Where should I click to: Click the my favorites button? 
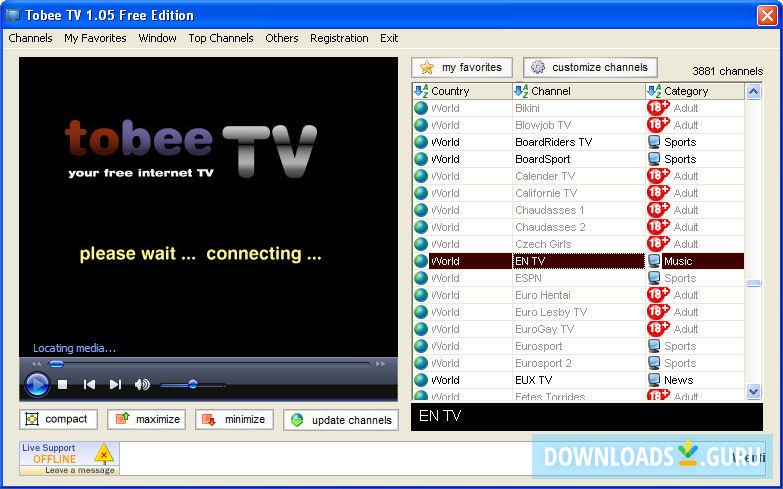point(462,67)
